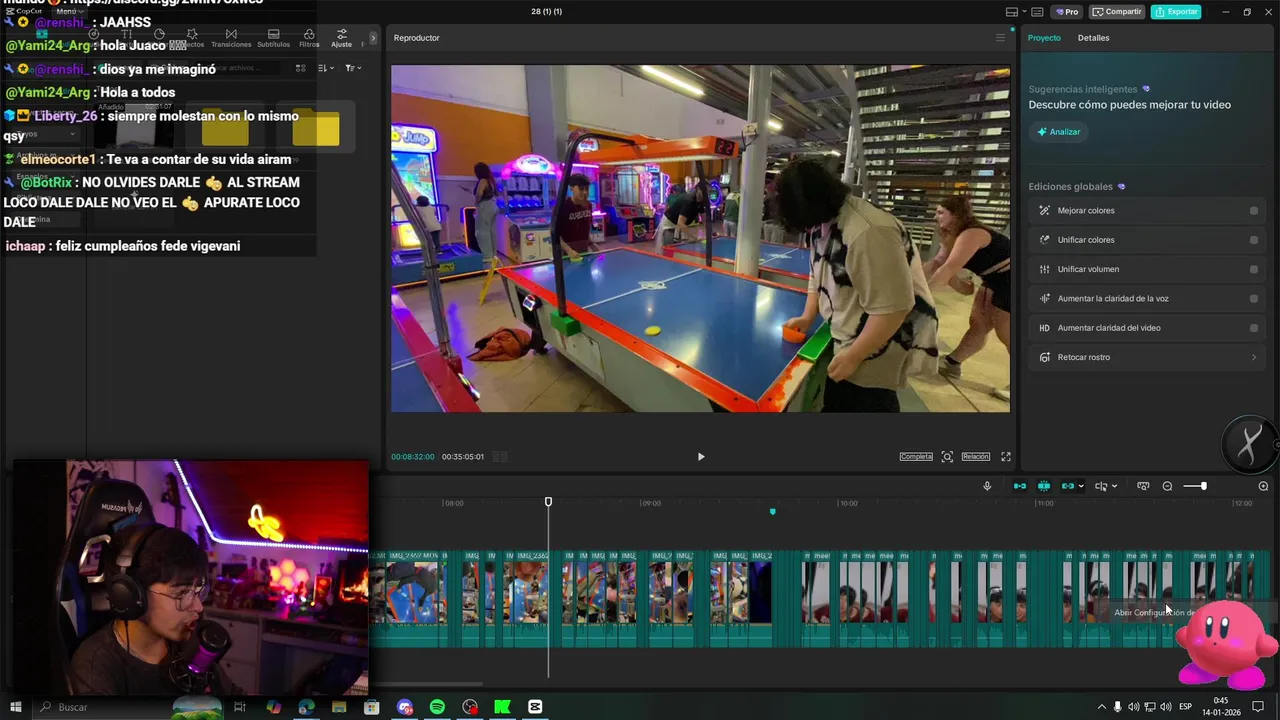The width and height of the screenshot is (1280, 720).
Task: Switch to the Proyecto tab
Action: click(1044, 38)
